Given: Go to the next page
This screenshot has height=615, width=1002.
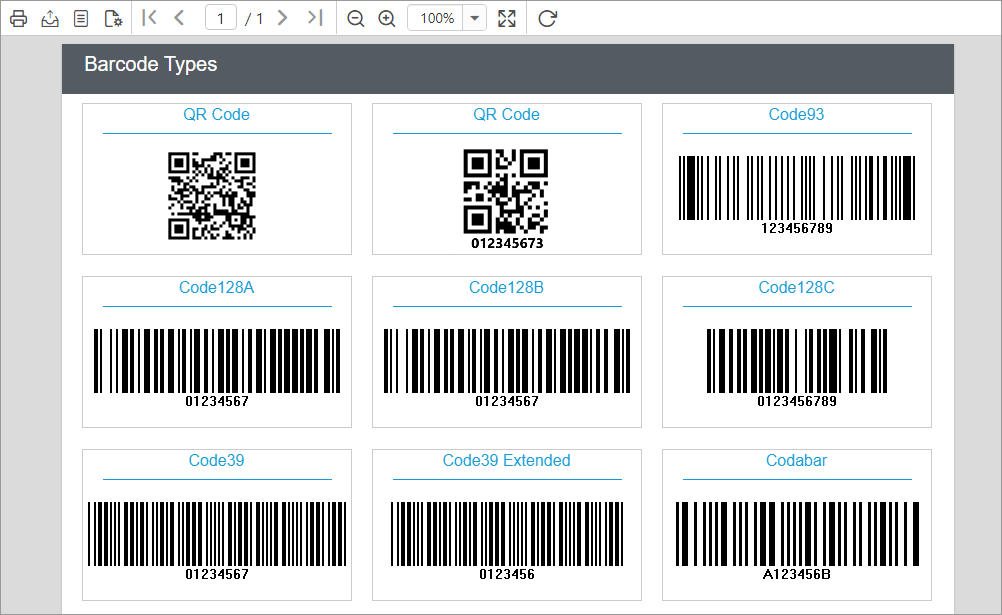Looking at the screenshot, I should pyautogui.click(x=282, y=18).
